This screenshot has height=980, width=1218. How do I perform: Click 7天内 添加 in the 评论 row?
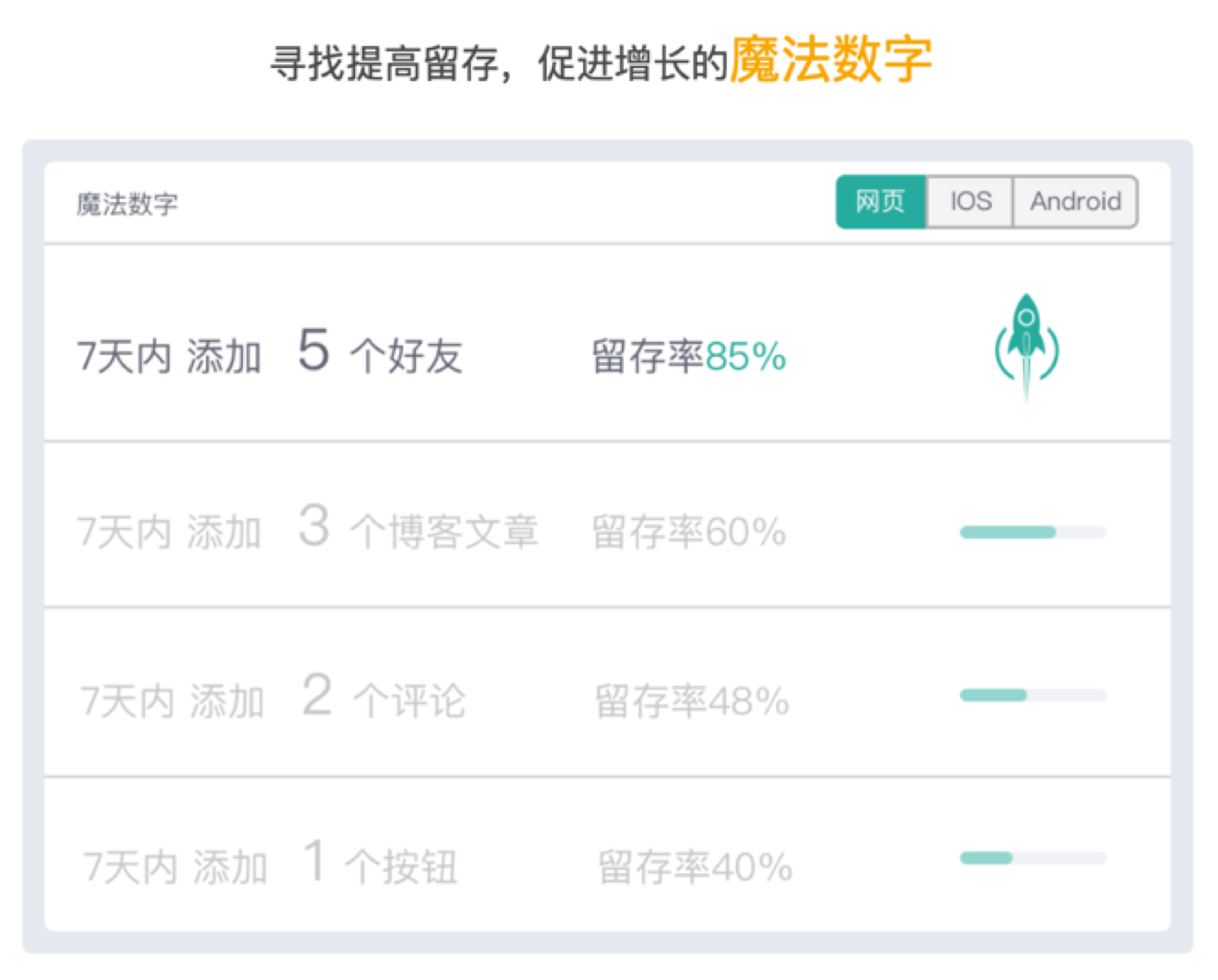pos(172,702)
